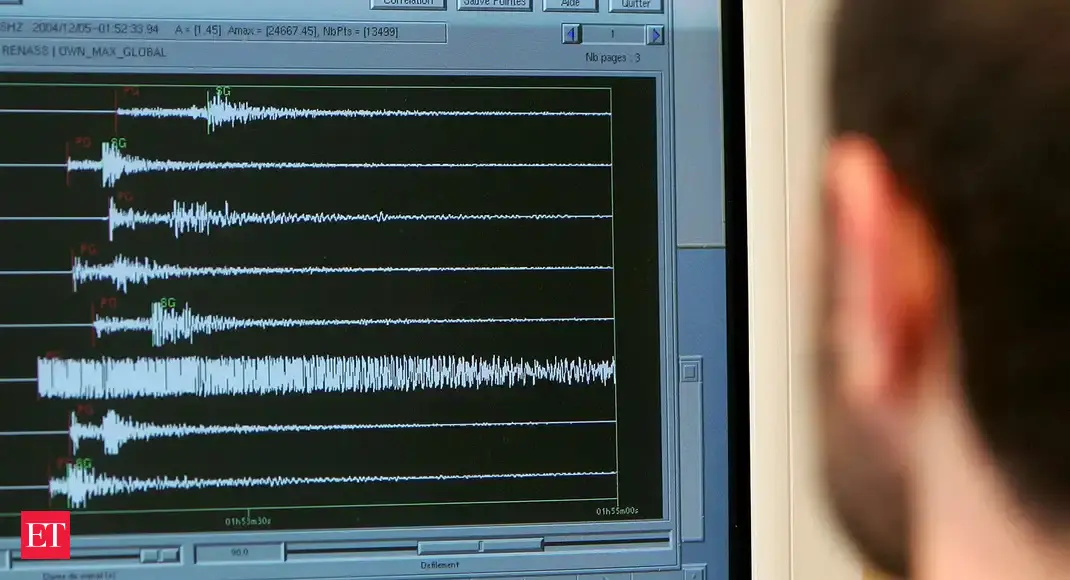This screenshot has height=580, width=1070.
Task: Click the page number field showing 1
Action: [613, 35]
